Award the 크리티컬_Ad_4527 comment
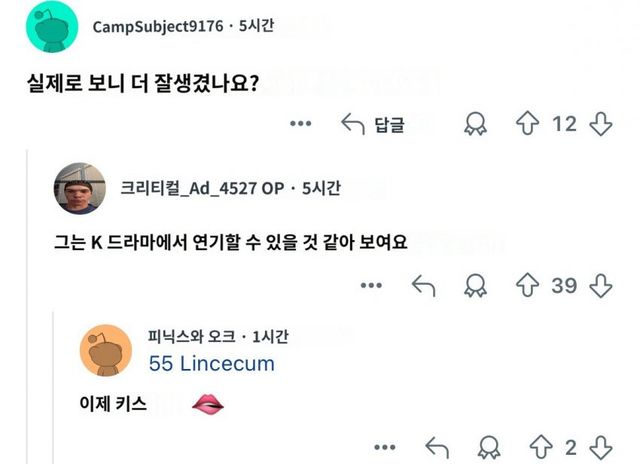Screen dimensions: 640x464 pos(475,286)
